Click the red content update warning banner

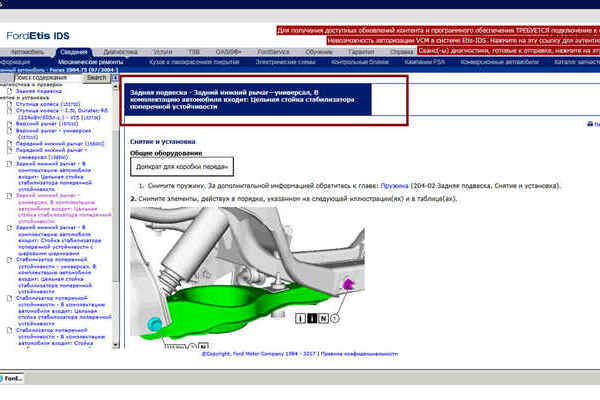click(438, 30)
